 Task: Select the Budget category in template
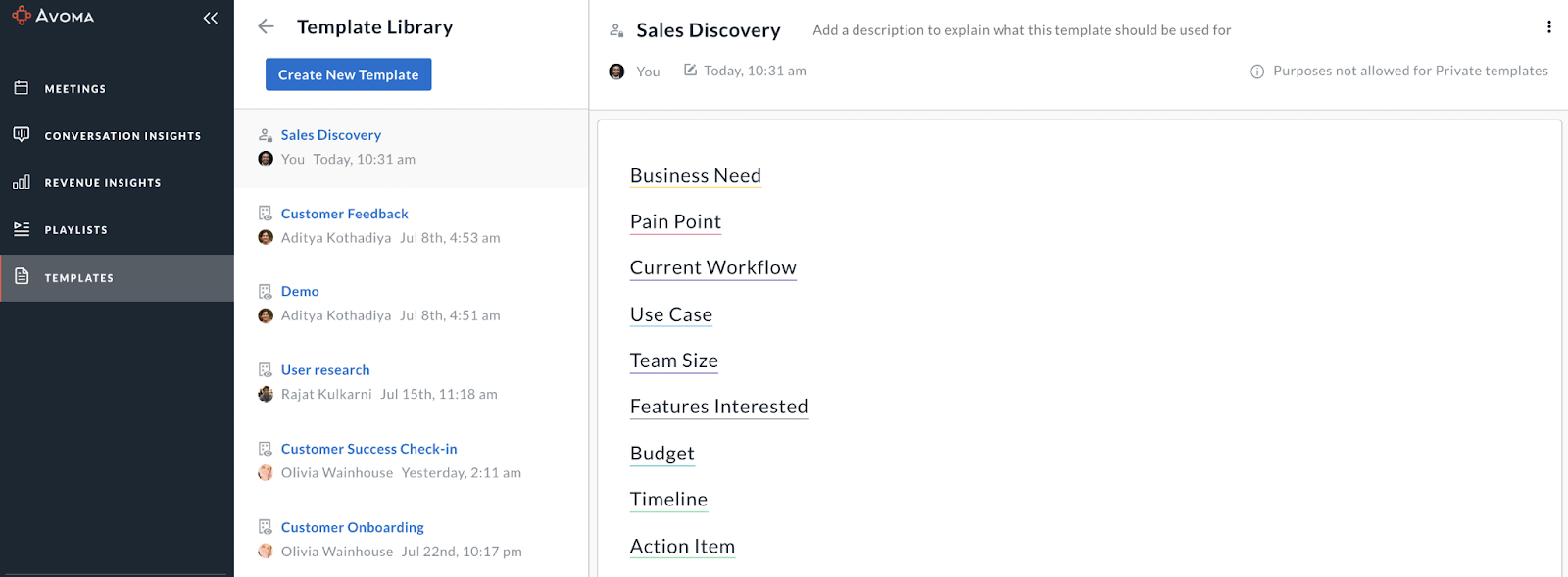tap(662, 454)
